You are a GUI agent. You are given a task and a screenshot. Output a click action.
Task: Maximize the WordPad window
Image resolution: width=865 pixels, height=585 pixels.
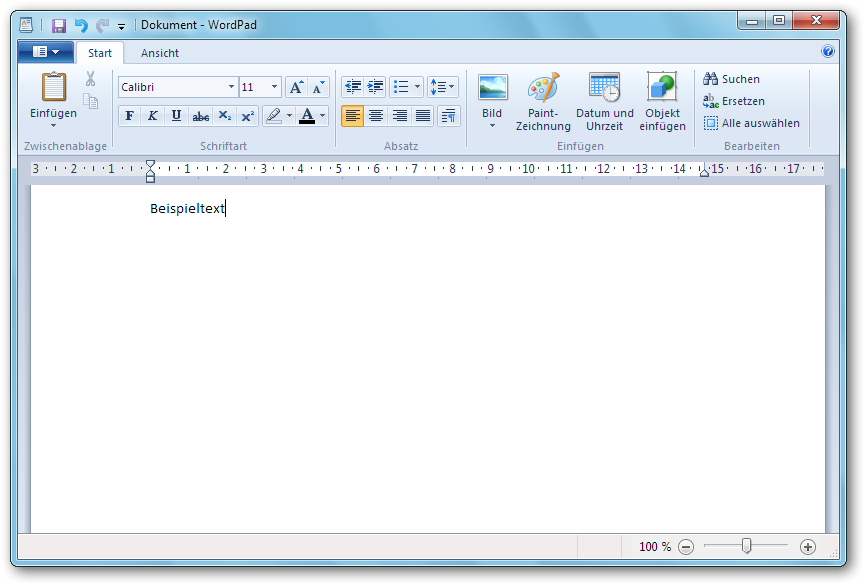click(778, 21)
